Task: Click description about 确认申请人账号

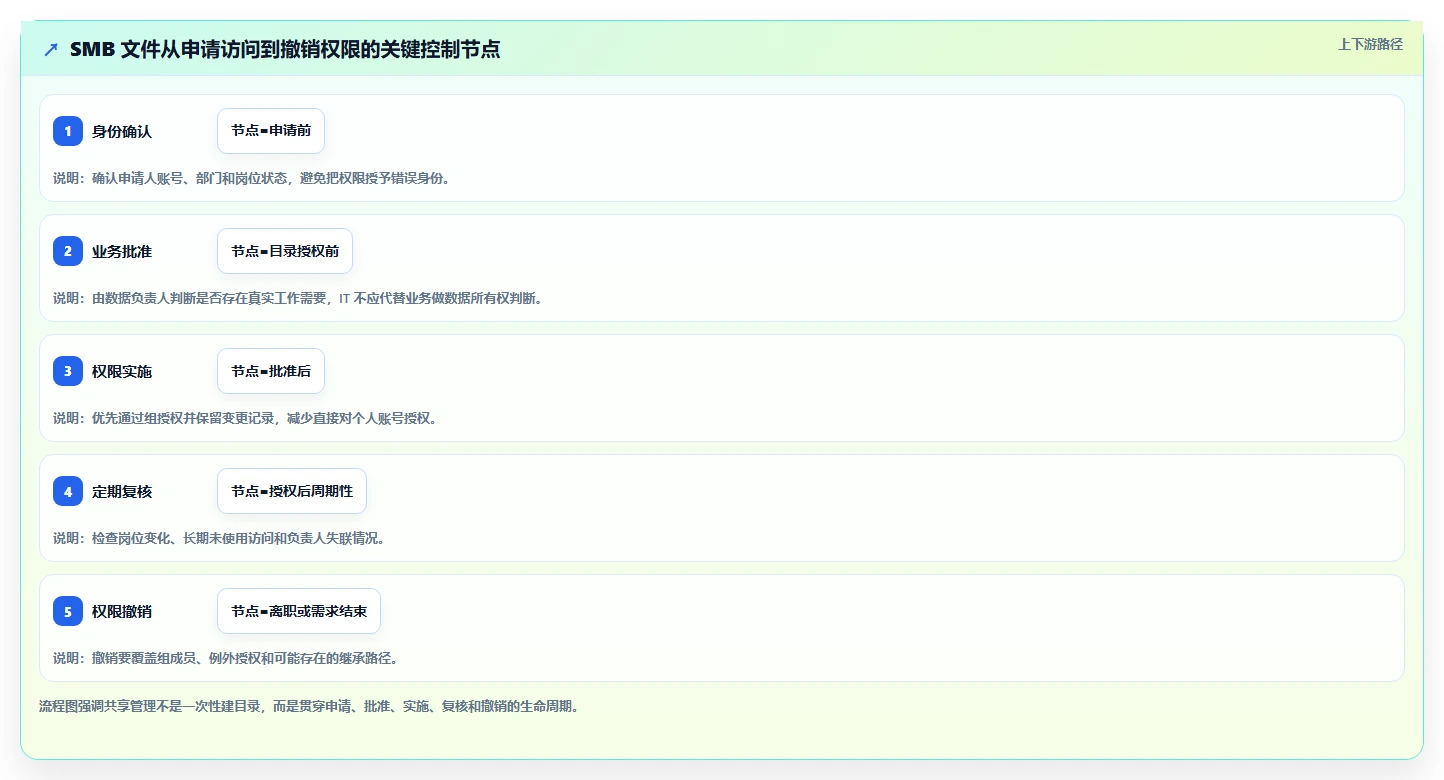Action: click(x=251, y=178)
